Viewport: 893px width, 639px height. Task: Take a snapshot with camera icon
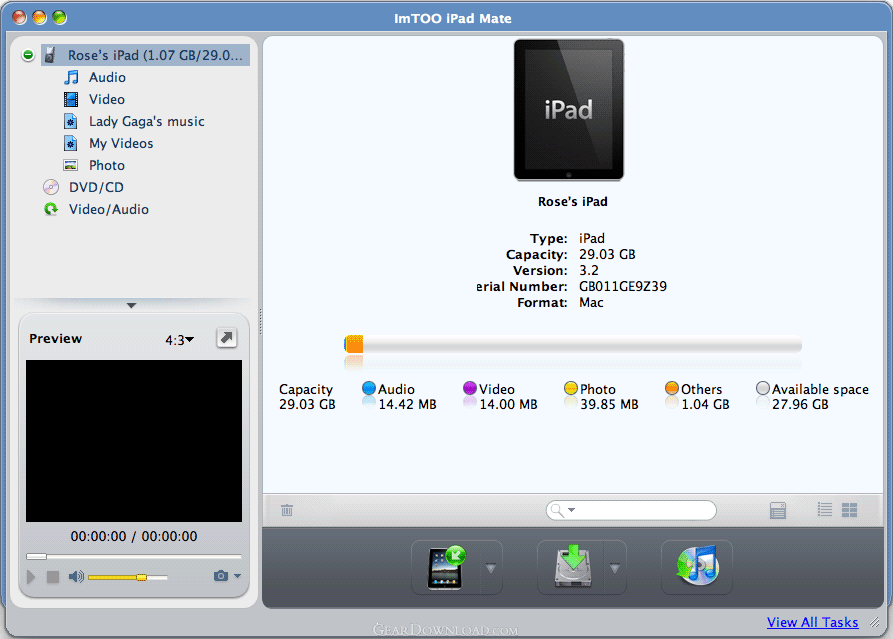pos(221,576)
